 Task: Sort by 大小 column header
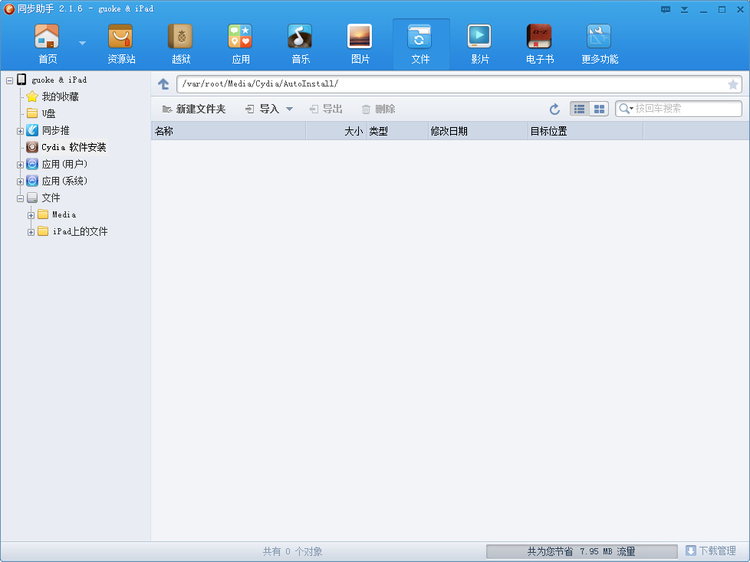click(336, 131)
